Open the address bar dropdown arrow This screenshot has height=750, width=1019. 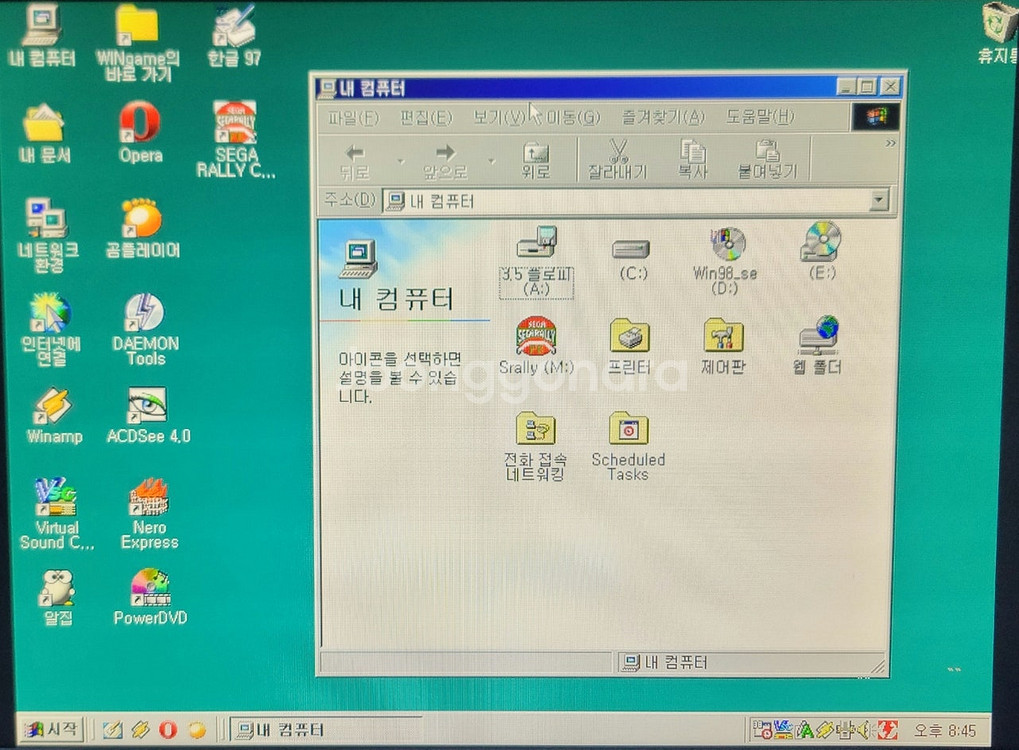tap(879, 200)
